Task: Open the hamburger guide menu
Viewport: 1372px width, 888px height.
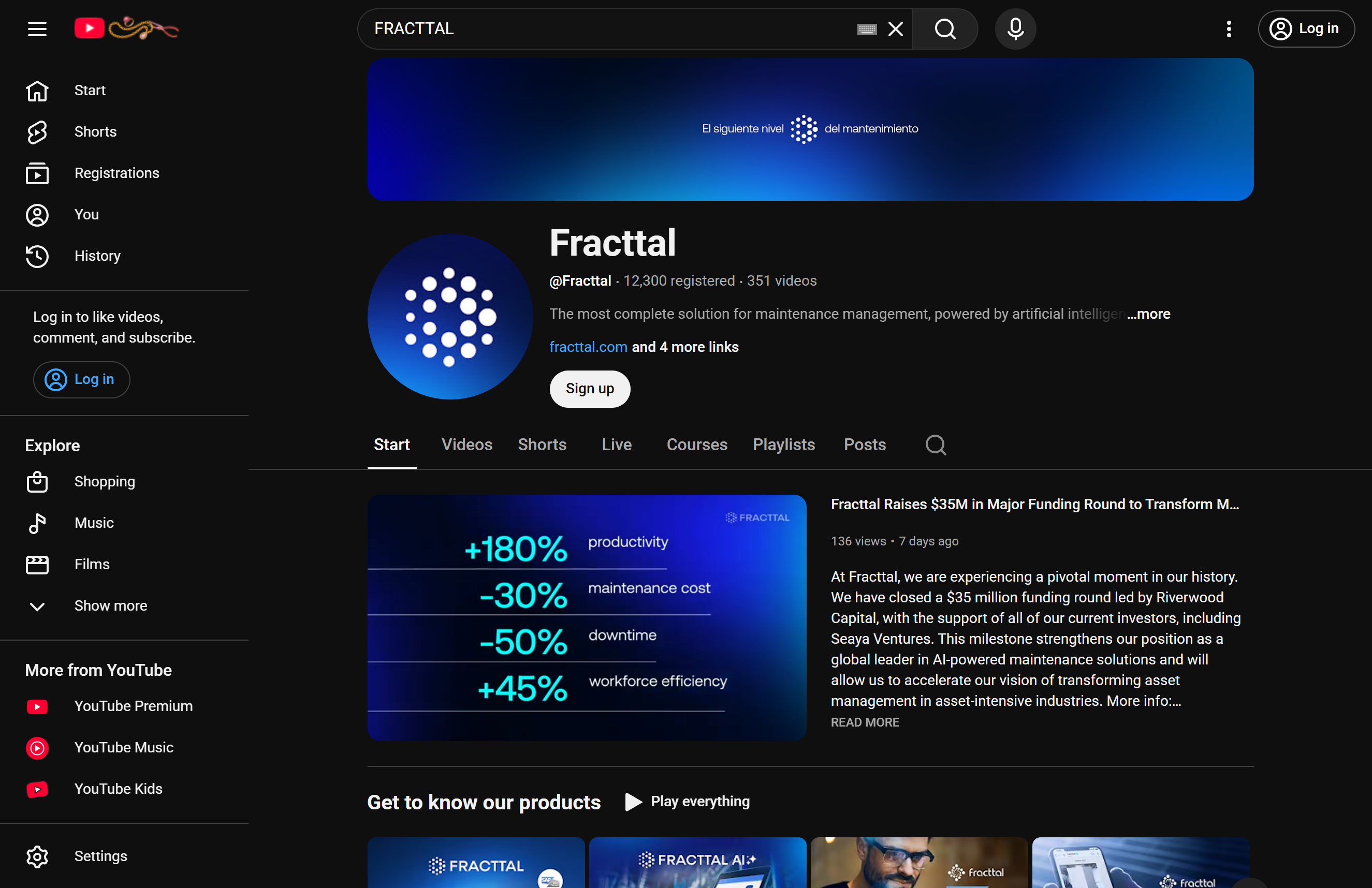Action: coord(37,28)
